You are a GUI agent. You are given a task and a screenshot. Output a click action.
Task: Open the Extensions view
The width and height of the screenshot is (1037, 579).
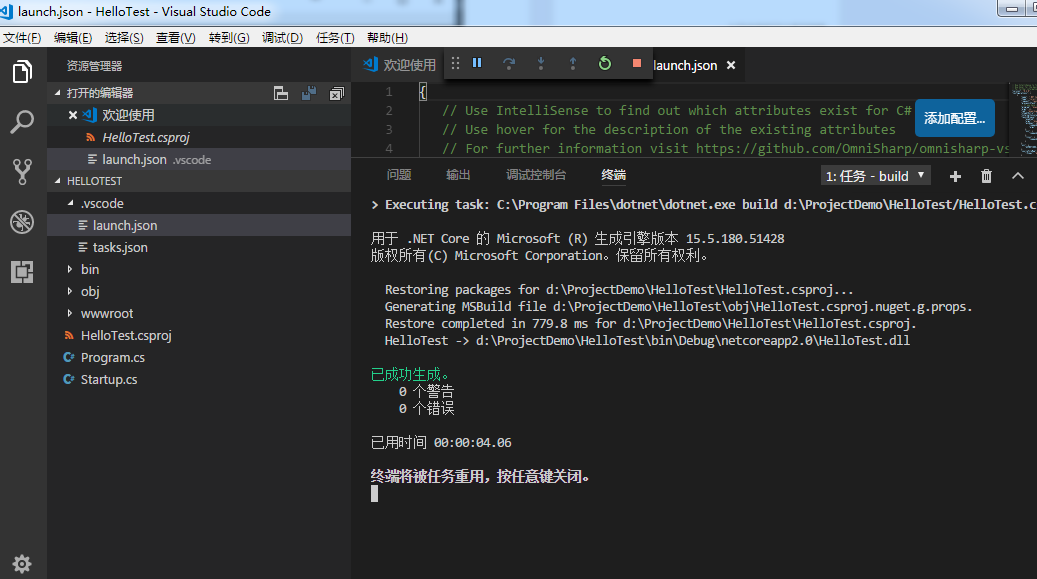22,271
